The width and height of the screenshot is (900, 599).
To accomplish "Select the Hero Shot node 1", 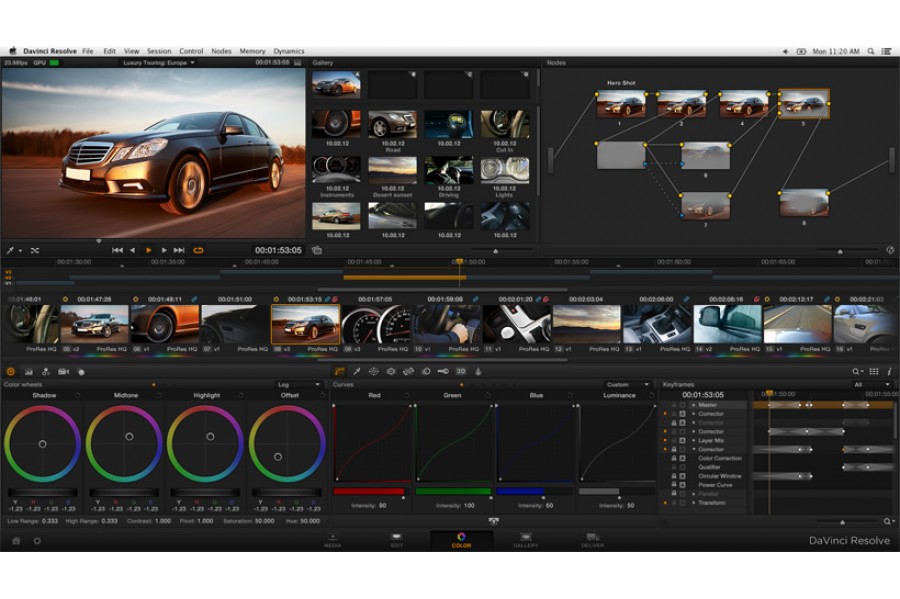I will click(621, 104).
